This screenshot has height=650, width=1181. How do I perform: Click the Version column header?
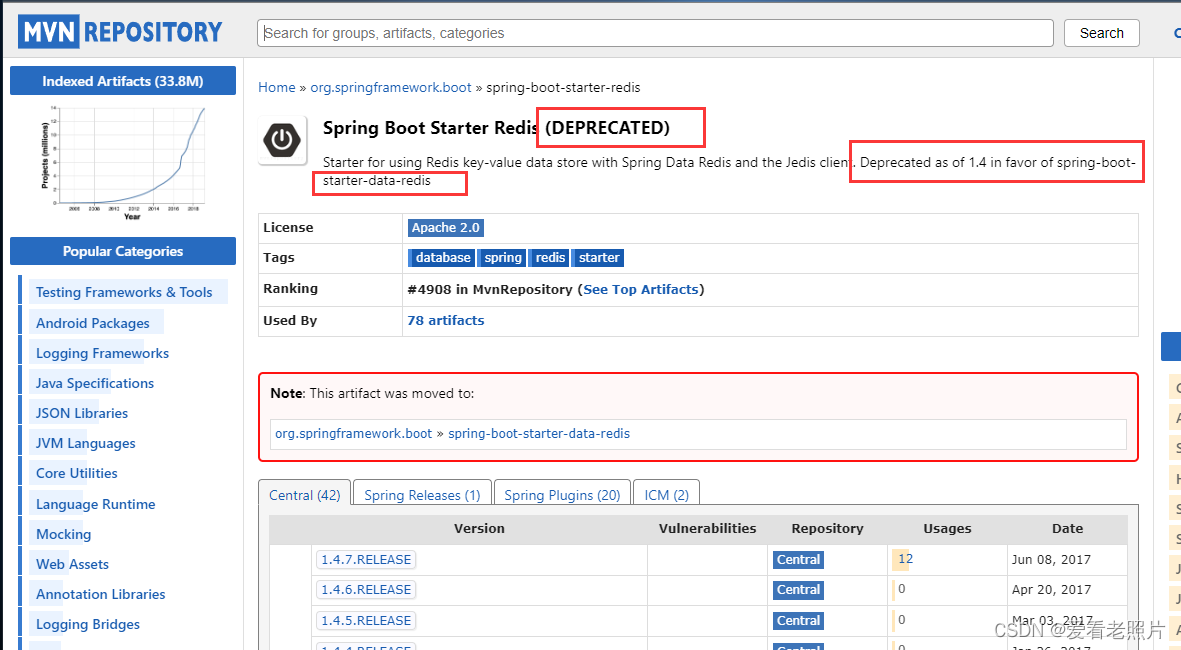click(479, 529)
